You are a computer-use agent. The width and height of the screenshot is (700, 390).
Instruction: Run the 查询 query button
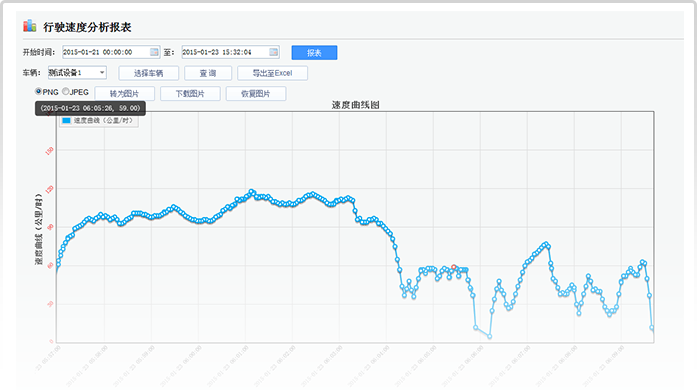pos(208,73)
